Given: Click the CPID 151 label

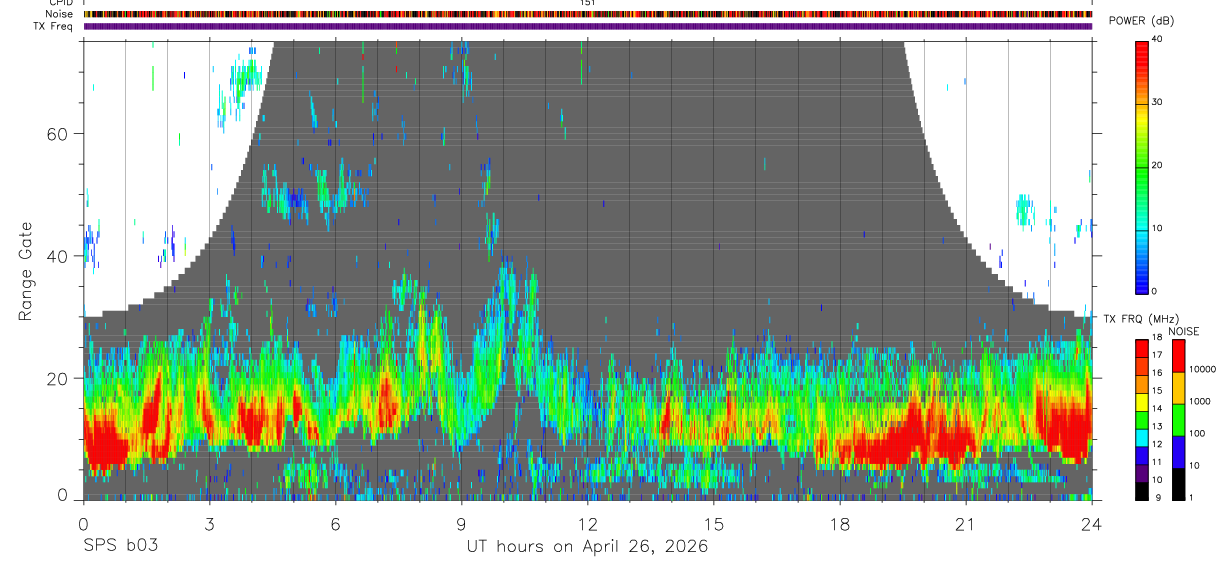Looking at the screenshot, I should coord(588,3).
